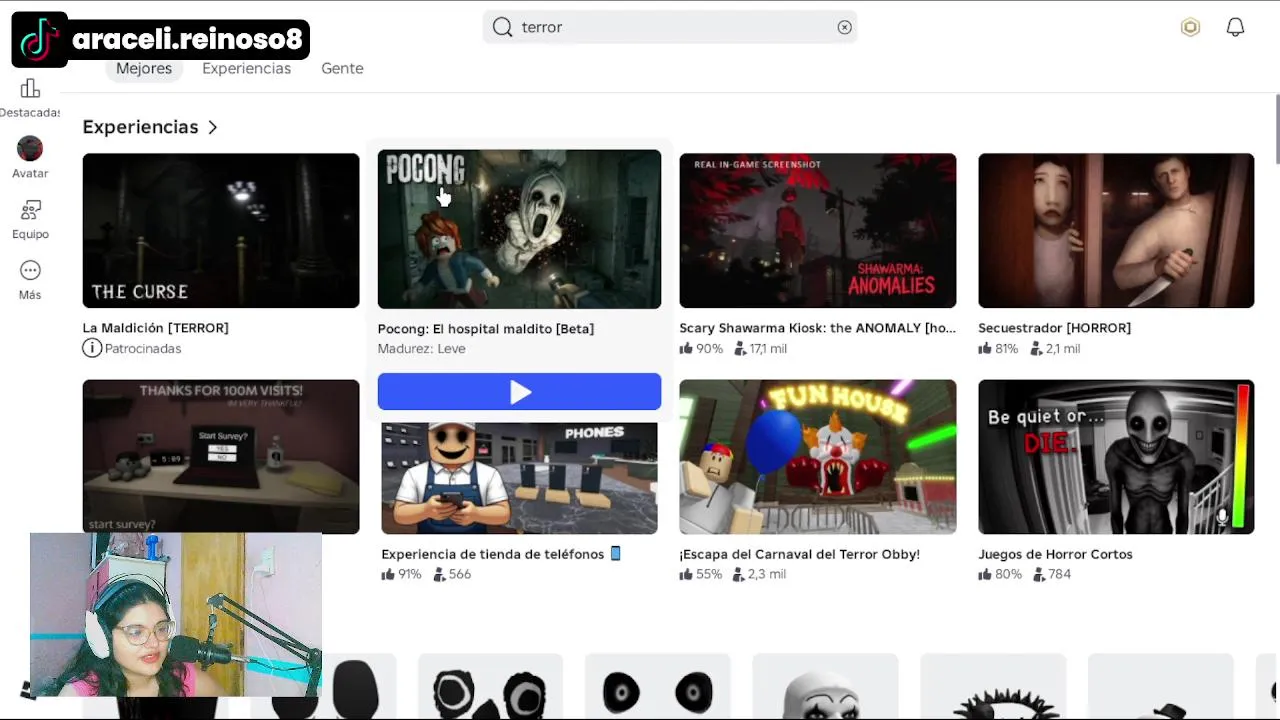Click Escapa del Carnaval del Terror title
Viewport: 1280px width, 720px height.
[x=799, y=554]
